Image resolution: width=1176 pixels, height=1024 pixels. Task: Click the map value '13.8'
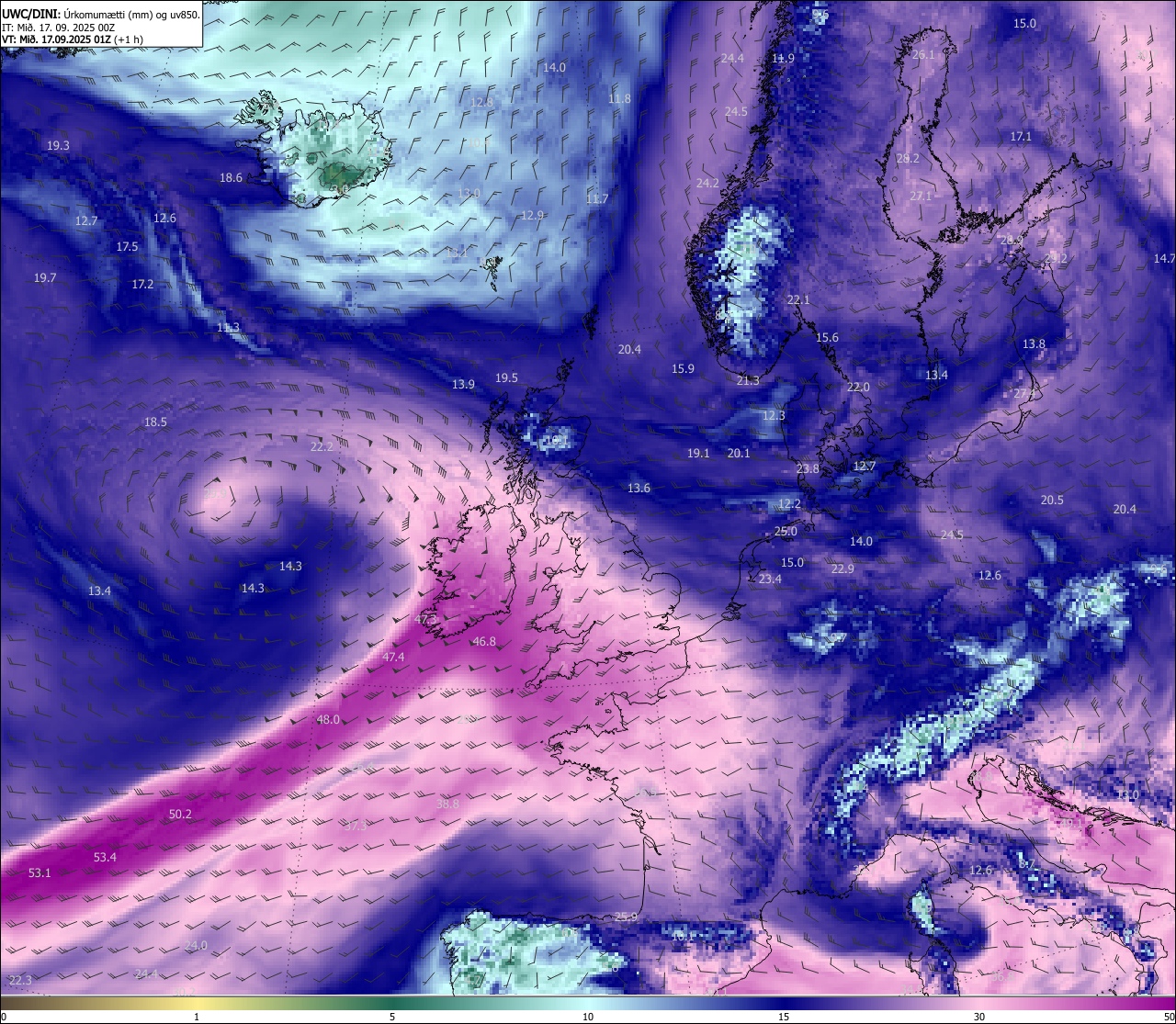click(1034, 343)
